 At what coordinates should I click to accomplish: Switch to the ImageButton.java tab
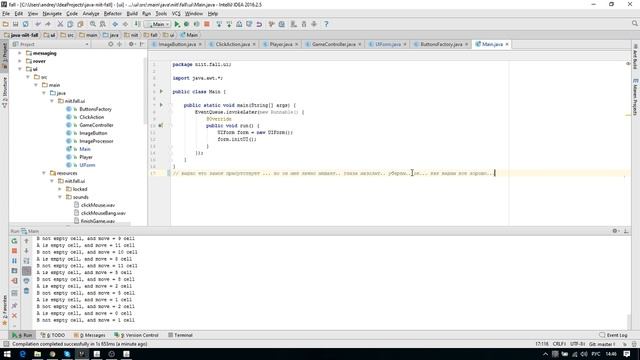[x=177, y=44]
